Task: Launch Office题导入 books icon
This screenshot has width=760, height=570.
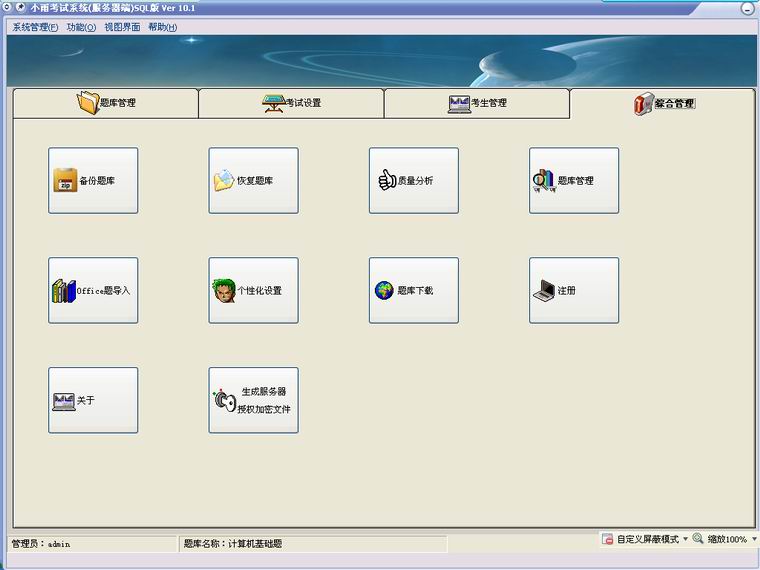Action: tap(64, 291)
